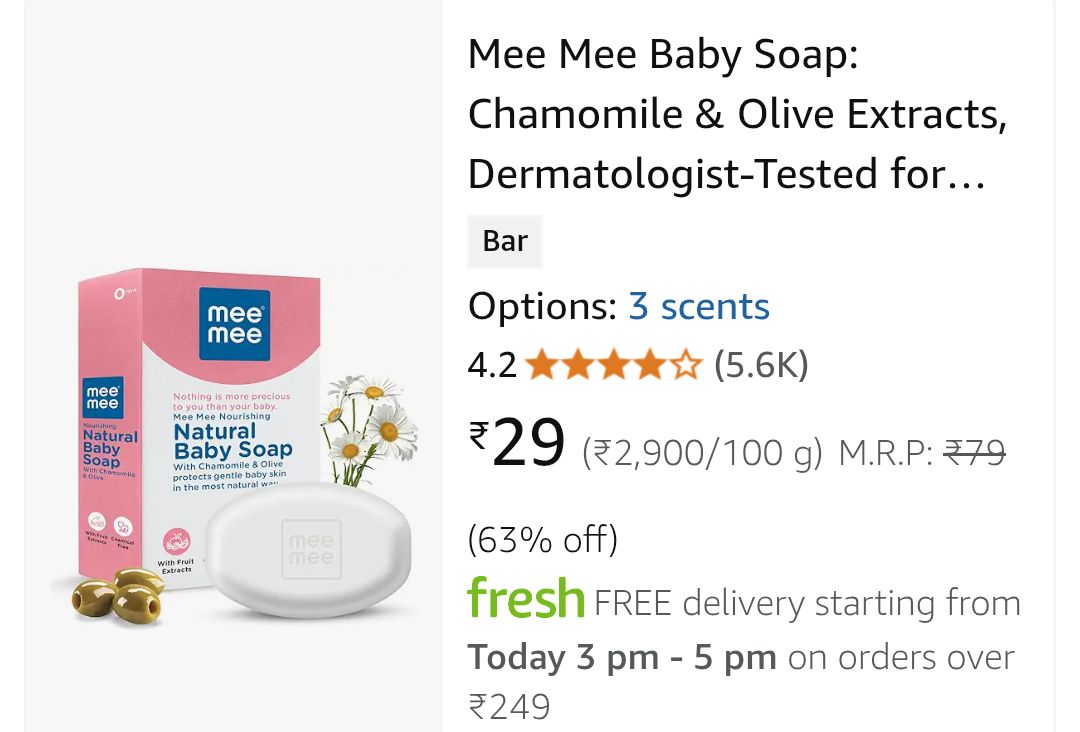Click the 4.2 rating number
This screenshot has width=1080, height=732.
coord(492,366)
